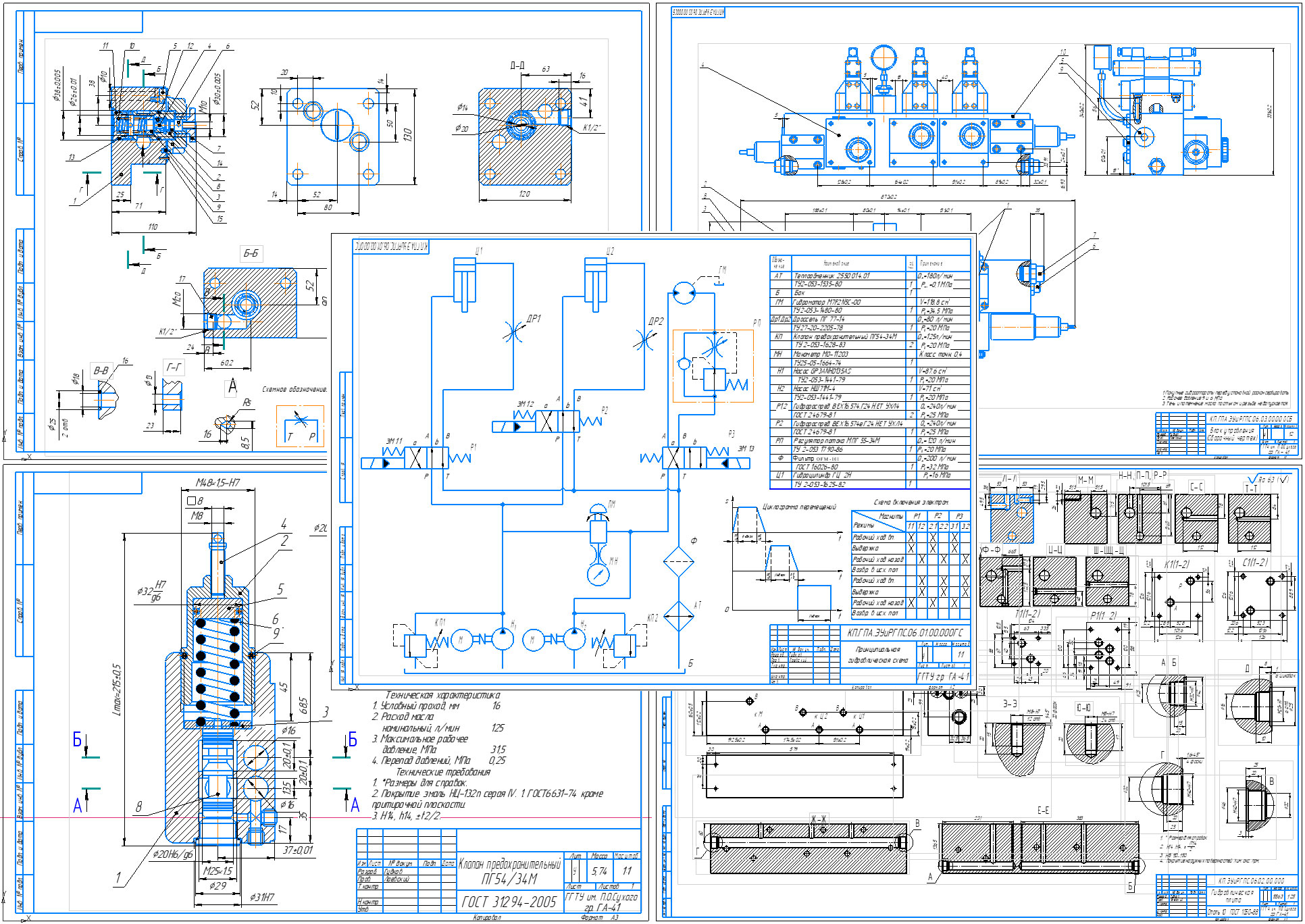Image resolution: width=1305 pixels, height=924 pixels.
Task: Click table row 'Бак'
Action: (870, 293)
